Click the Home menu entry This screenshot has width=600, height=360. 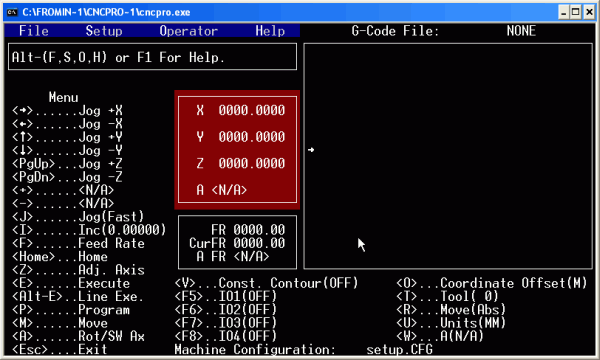[60, 257]
